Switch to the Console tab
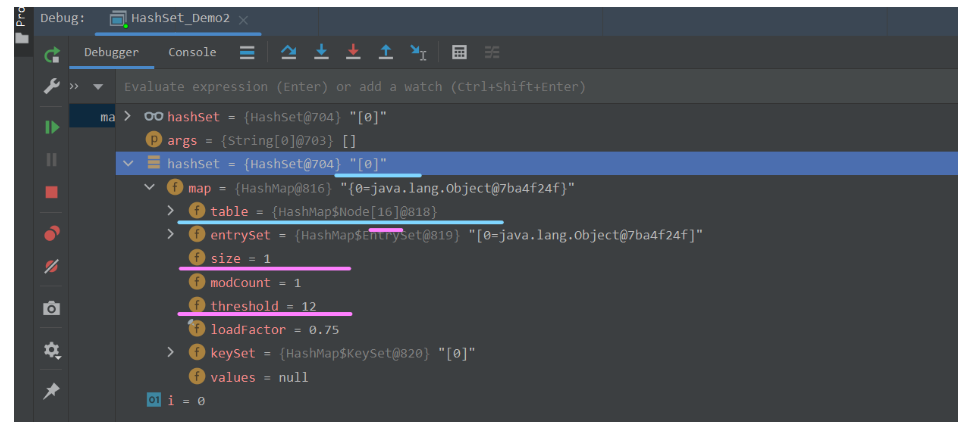The width and height of the screenshot is (968, 422). pyautogui.click(x=193, y=52)
